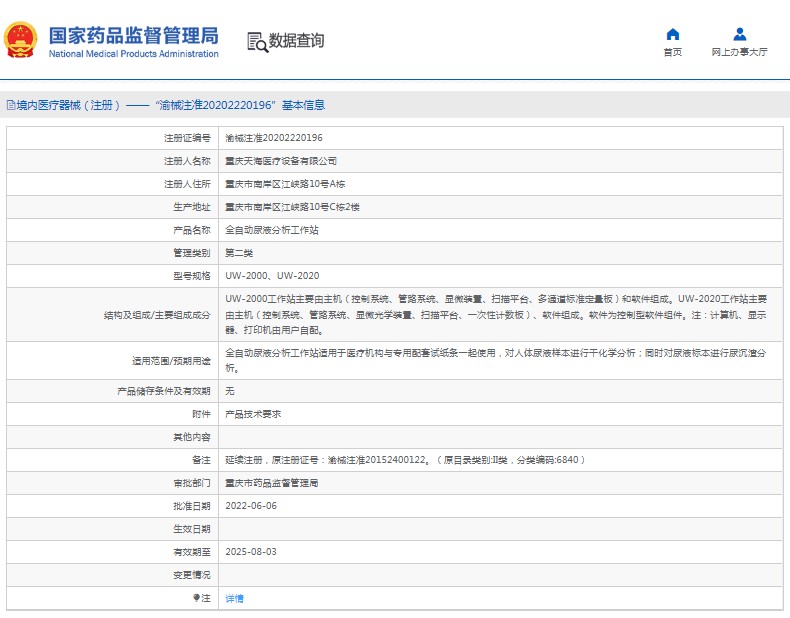Image resolution: width=790 pixels, height=618 pixels.
Task: Click the 数据查询 heading
Action: 296,41
